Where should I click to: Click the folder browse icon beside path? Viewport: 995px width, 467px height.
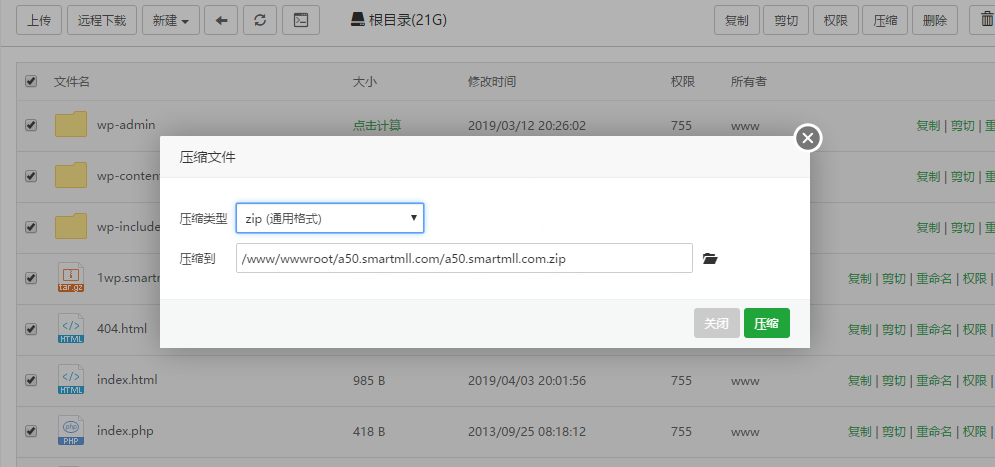[x=710, y=259]
